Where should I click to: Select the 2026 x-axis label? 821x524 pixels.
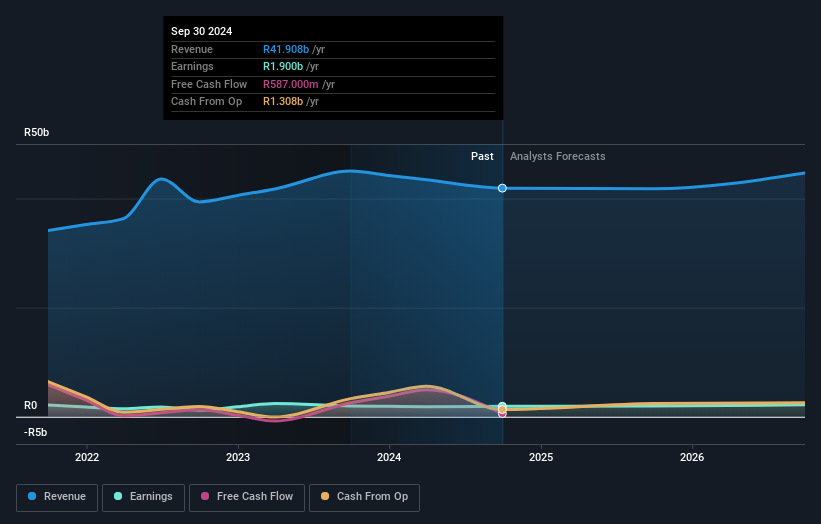tap(692, 457)
